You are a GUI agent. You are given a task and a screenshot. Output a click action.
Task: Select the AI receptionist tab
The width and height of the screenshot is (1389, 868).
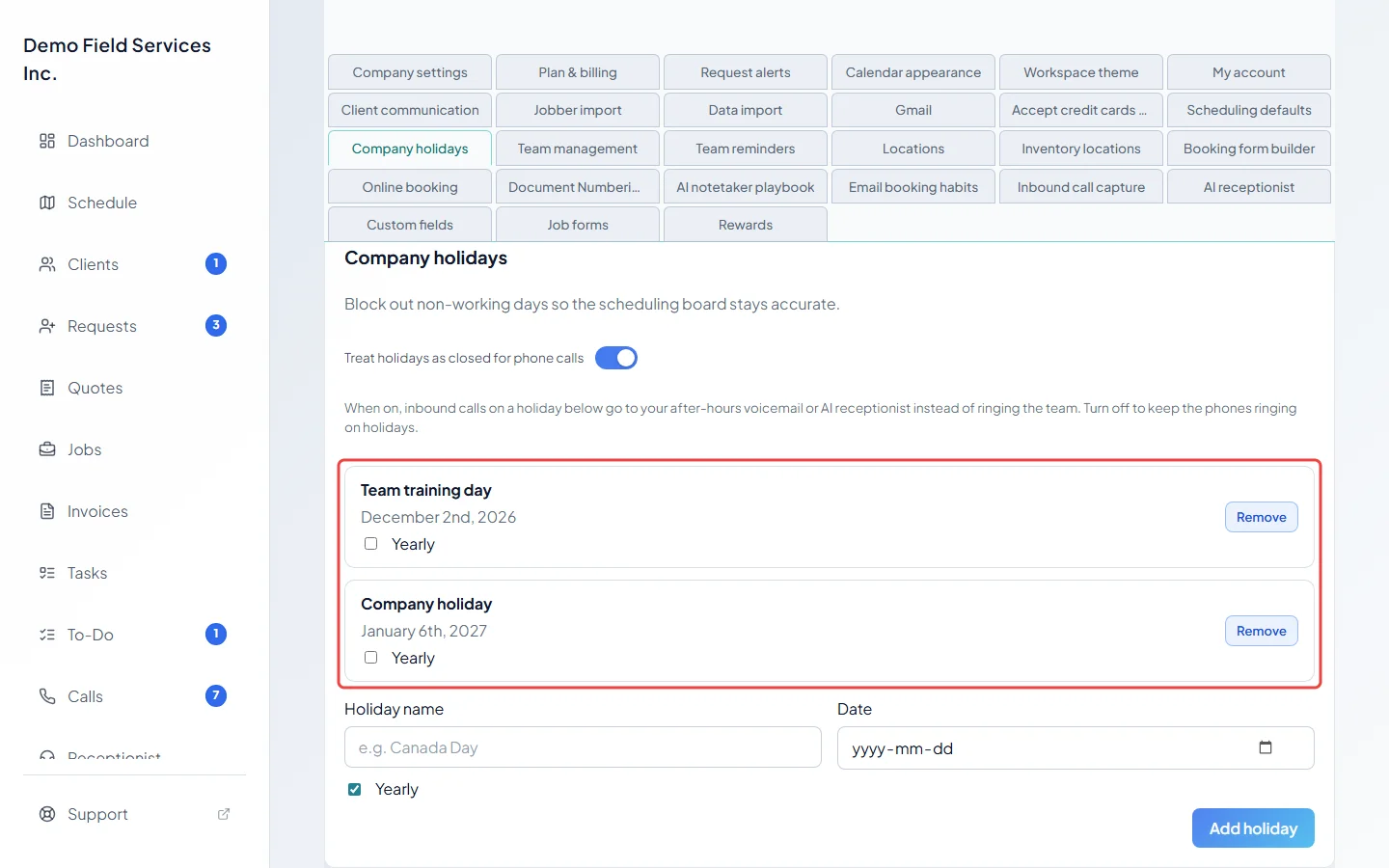point(1249,187)
